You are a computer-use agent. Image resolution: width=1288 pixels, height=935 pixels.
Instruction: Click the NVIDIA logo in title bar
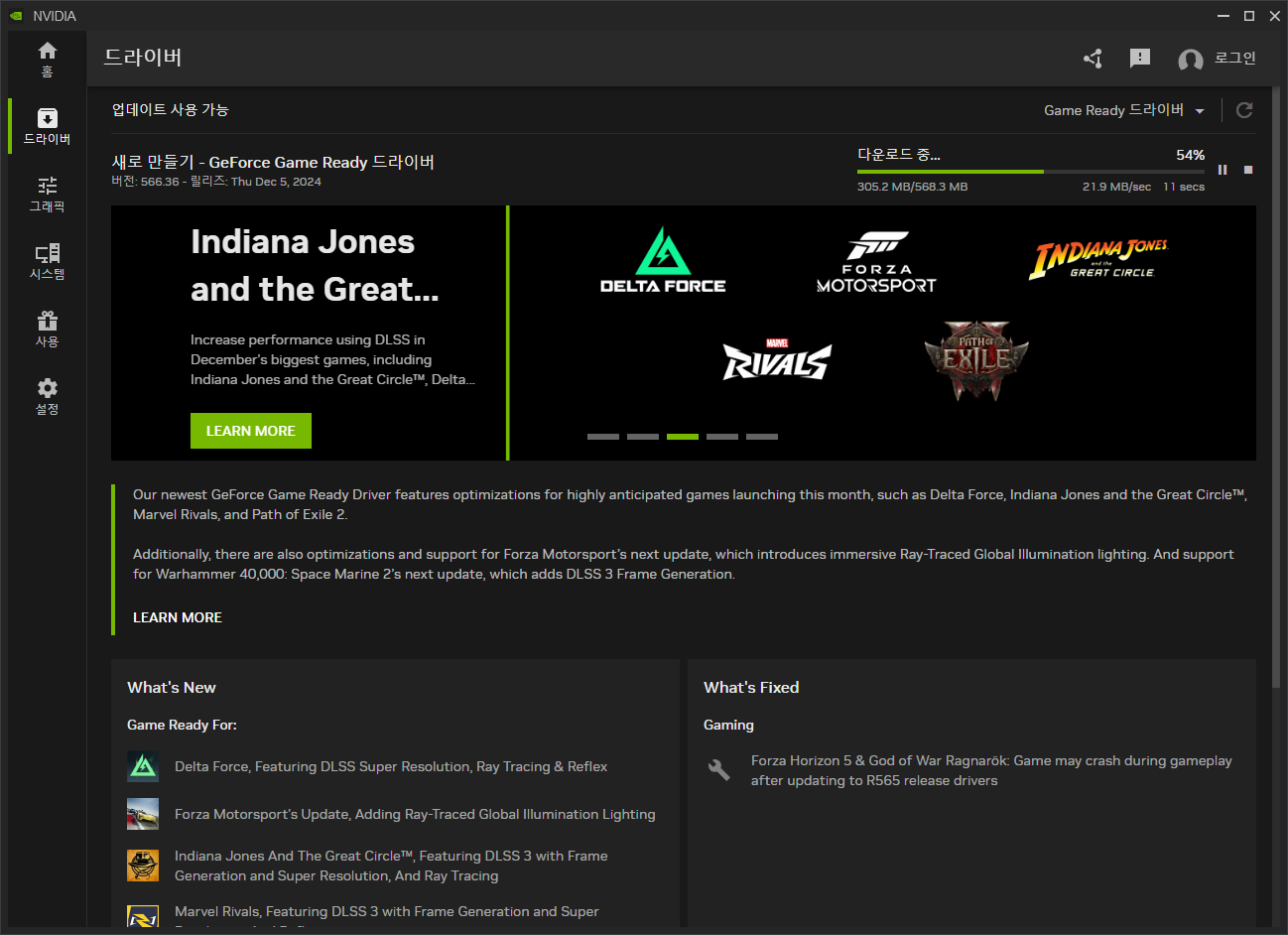[x=16, y=16]
